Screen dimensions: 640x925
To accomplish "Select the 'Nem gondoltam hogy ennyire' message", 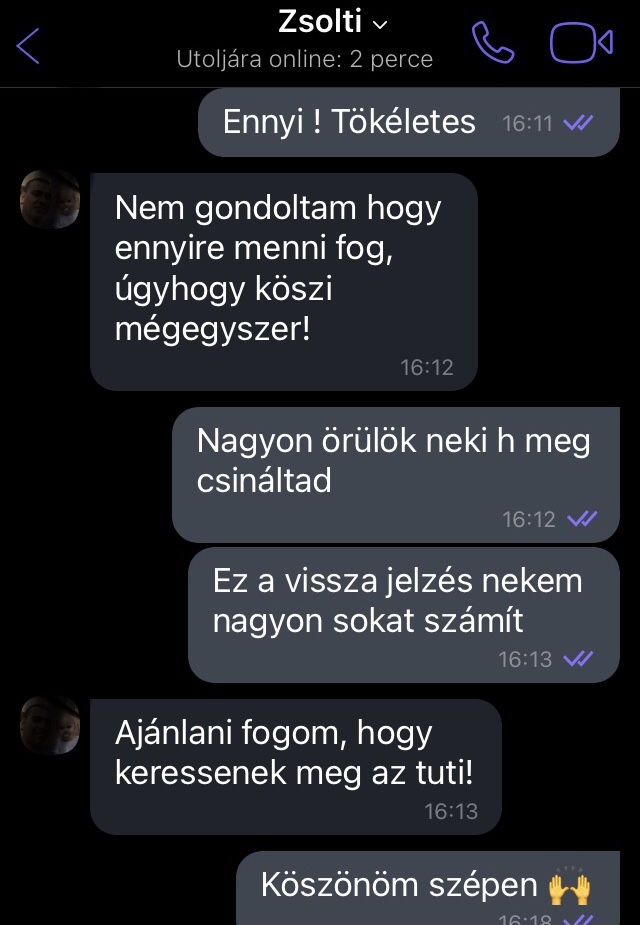I will [284, 281].
